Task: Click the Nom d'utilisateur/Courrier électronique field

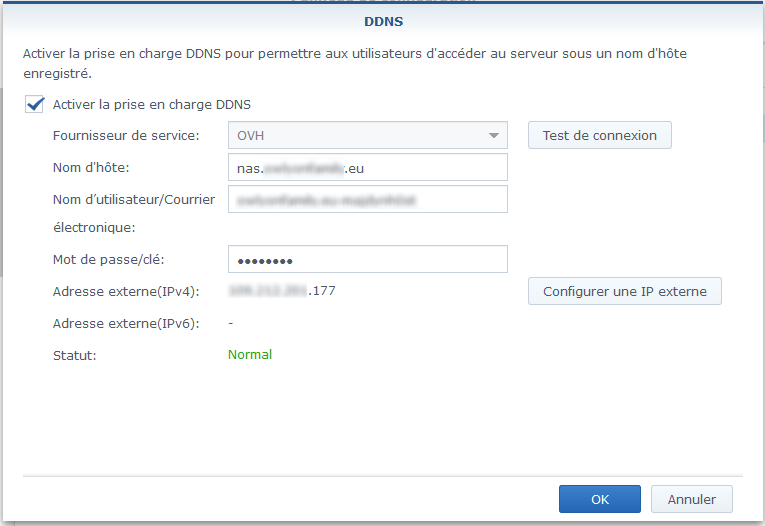Action: coord(367,200)
